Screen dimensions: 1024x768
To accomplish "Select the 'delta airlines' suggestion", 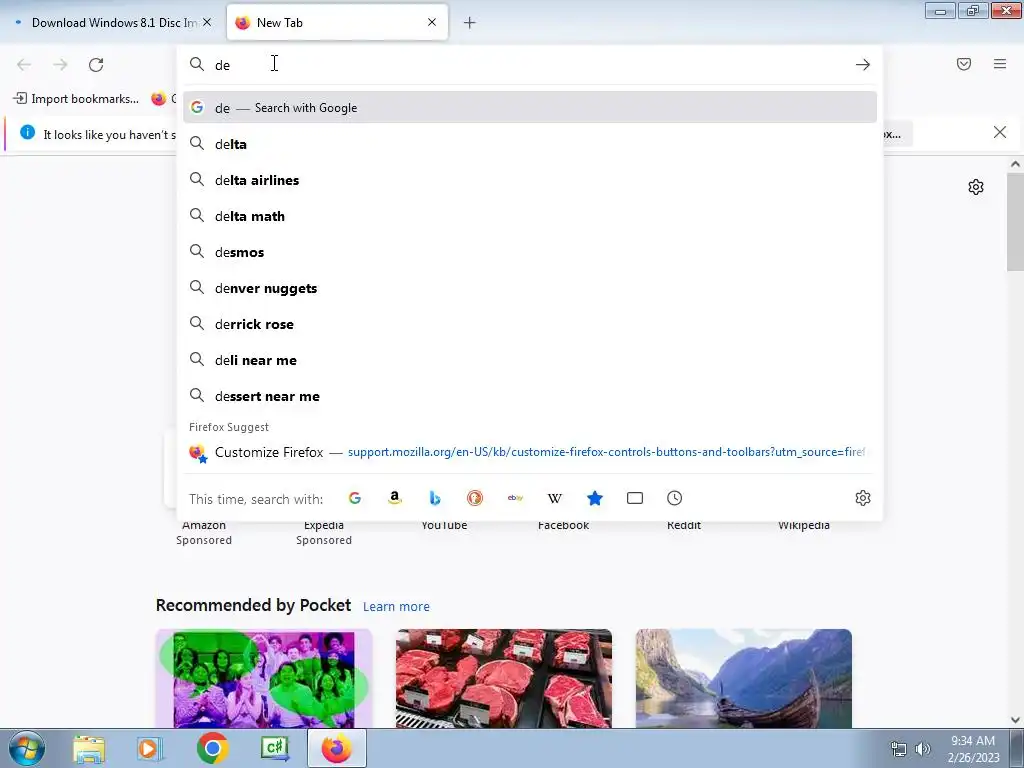I will [530, 180].
